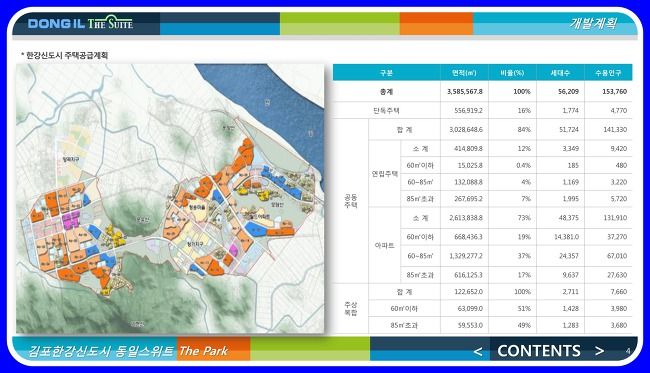Select the 49% ratio cell
Screen dimensions: 650x373
tap(524, 325)
